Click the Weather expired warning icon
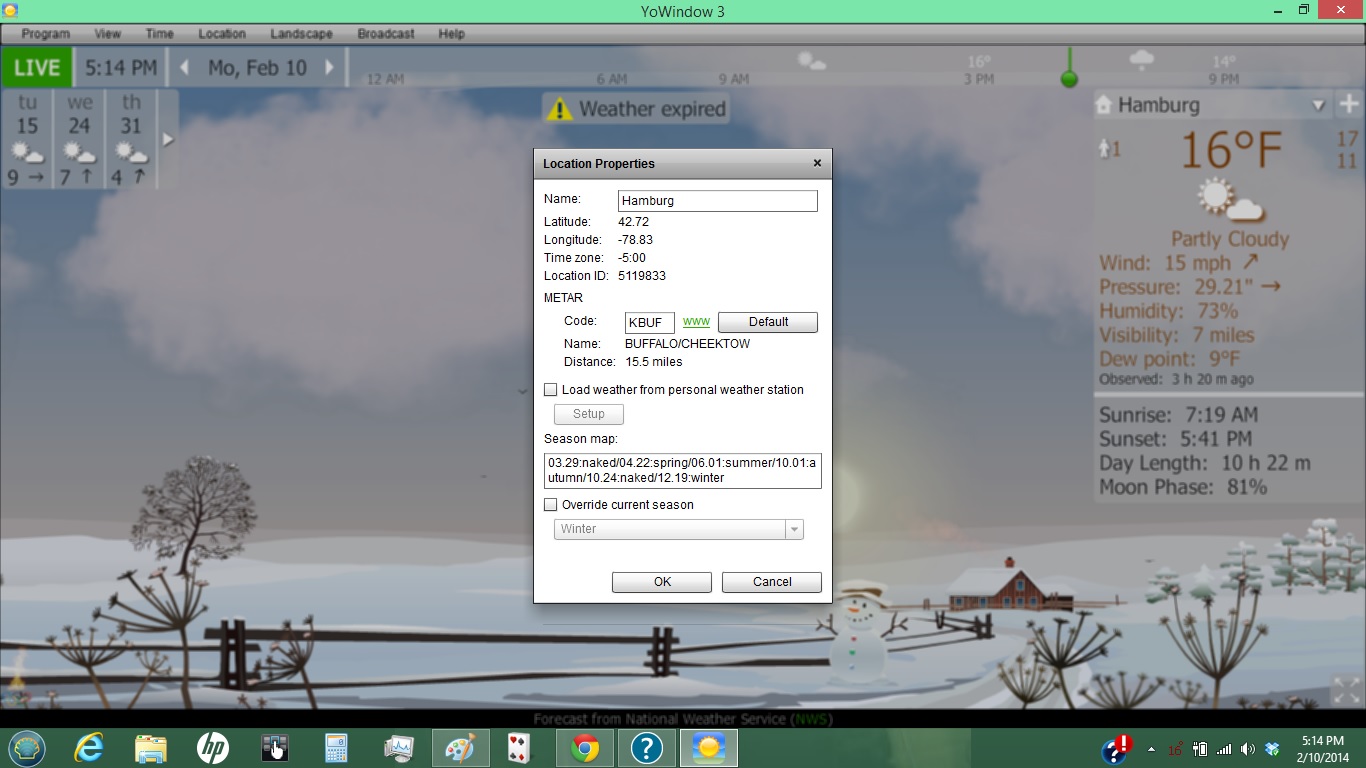The width and height of the screenshot is (1366, 768). [560, 109]
